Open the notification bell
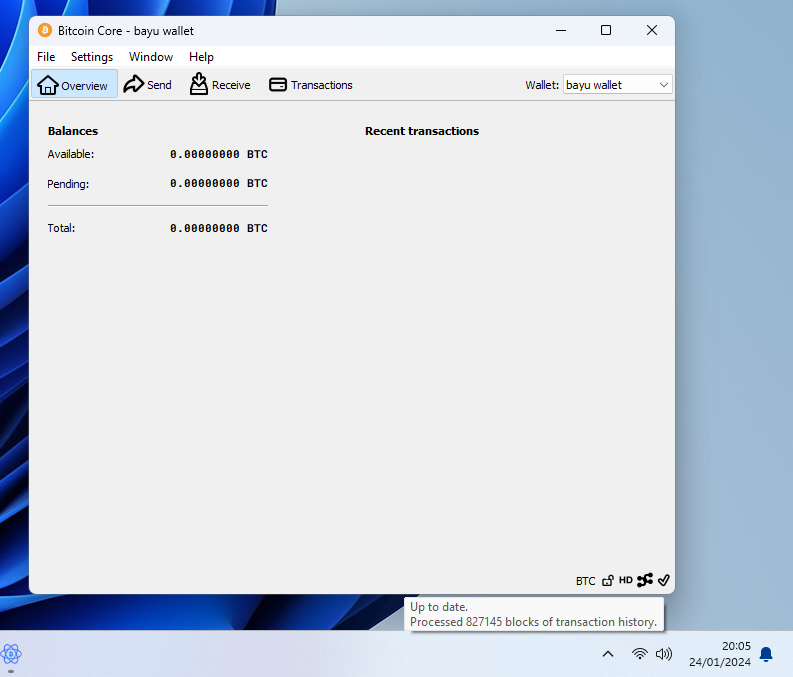This screenshot has height=677, width=793. pyautogui.click(x=766, y=654)
